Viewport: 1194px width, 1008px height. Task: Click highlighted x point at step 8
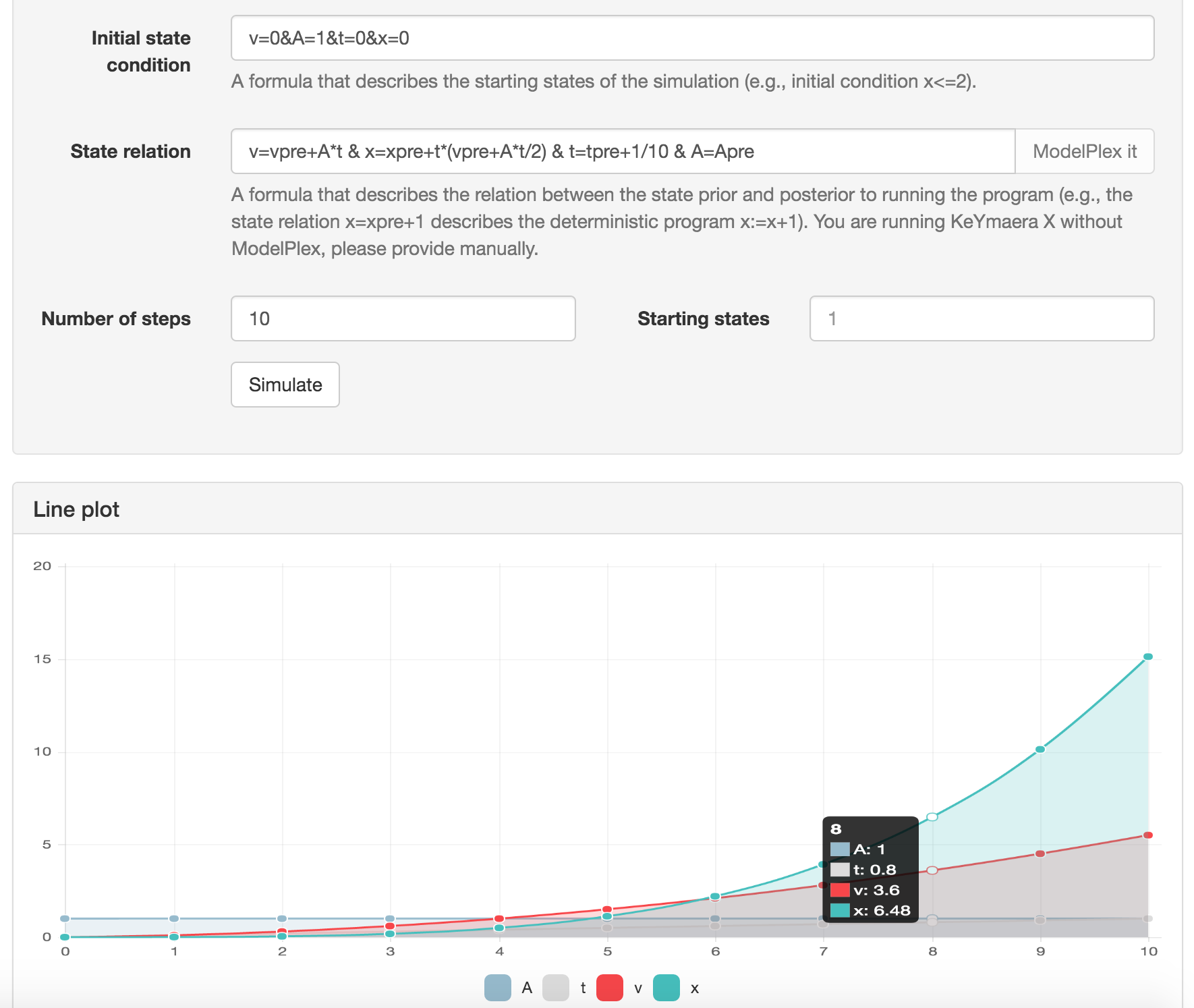pyautogui.click(x=932, y=817)
